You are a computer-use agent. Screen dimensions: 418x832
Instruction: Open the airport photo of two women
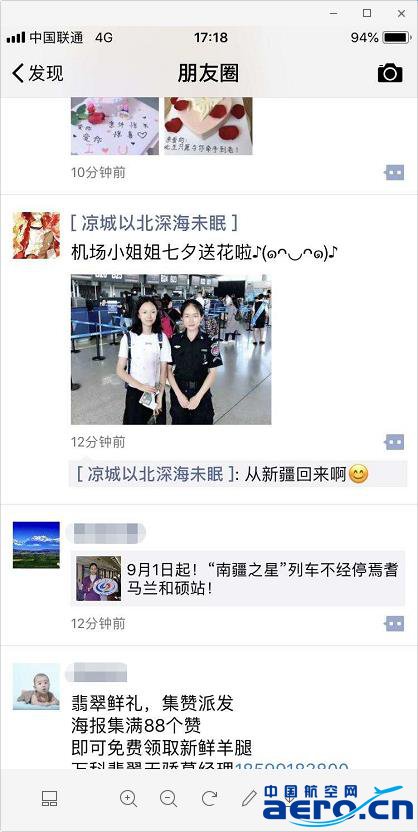pos(171,349)
